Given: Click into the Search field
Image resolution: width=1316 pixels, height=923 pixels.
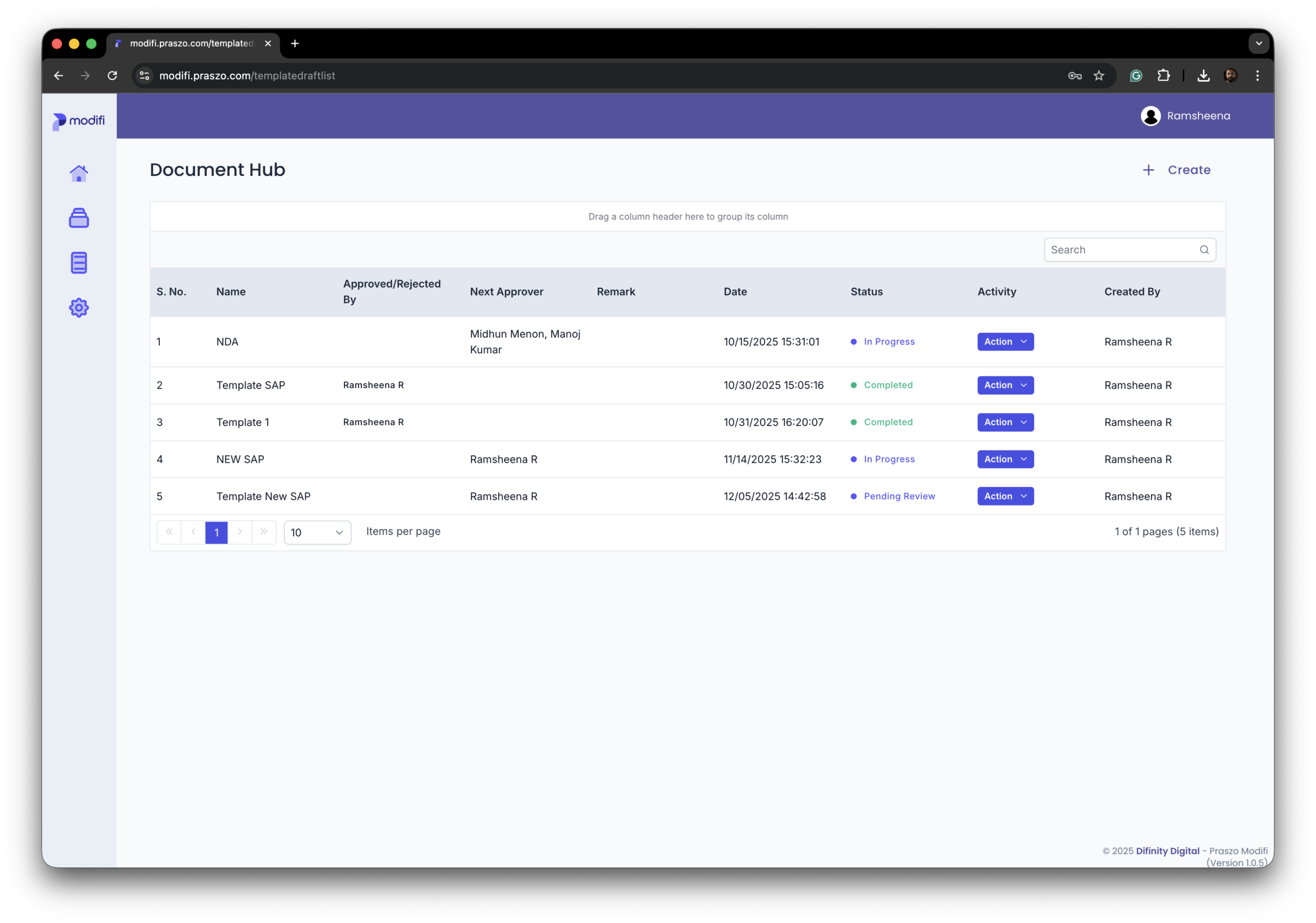Looking at the screenshot, I should [1130, 250].
